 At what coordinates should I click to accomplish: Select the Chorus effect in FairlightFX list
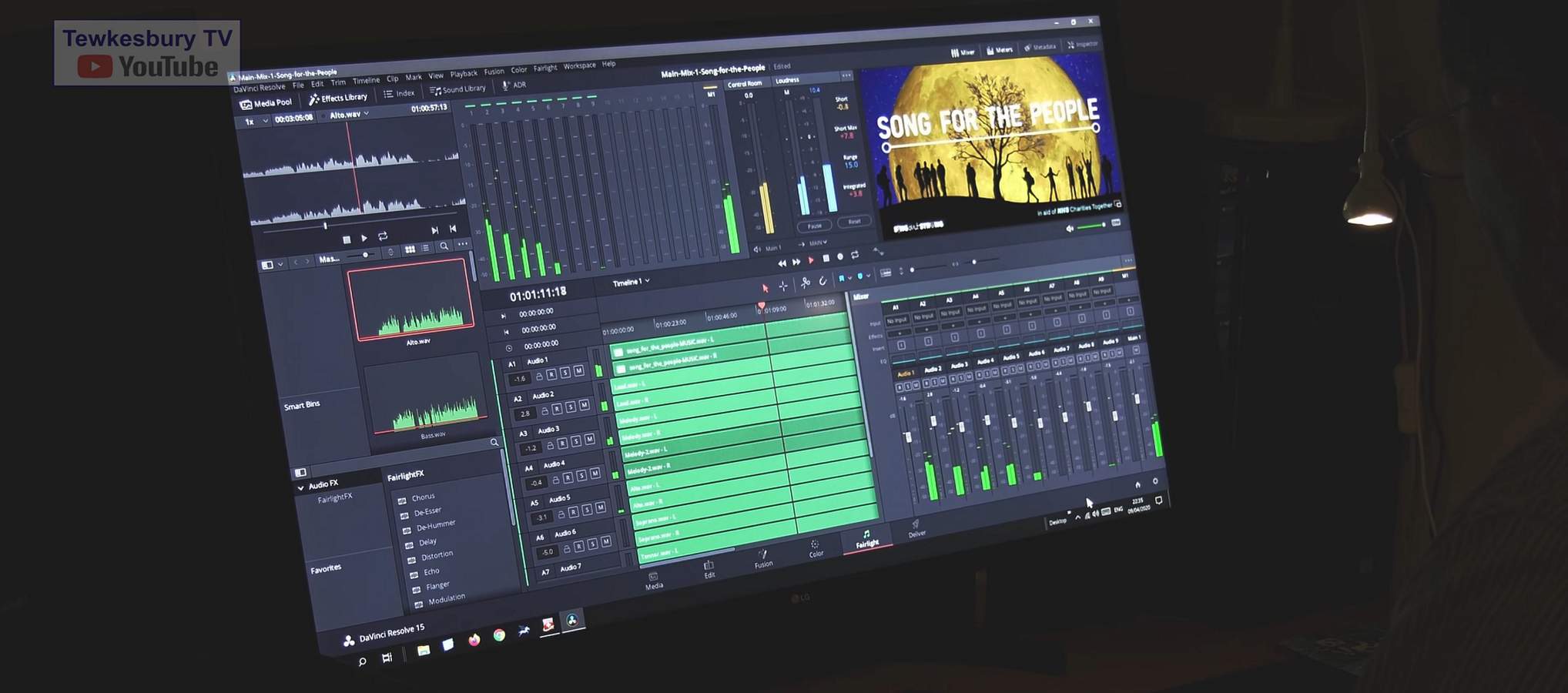point(423,497)
